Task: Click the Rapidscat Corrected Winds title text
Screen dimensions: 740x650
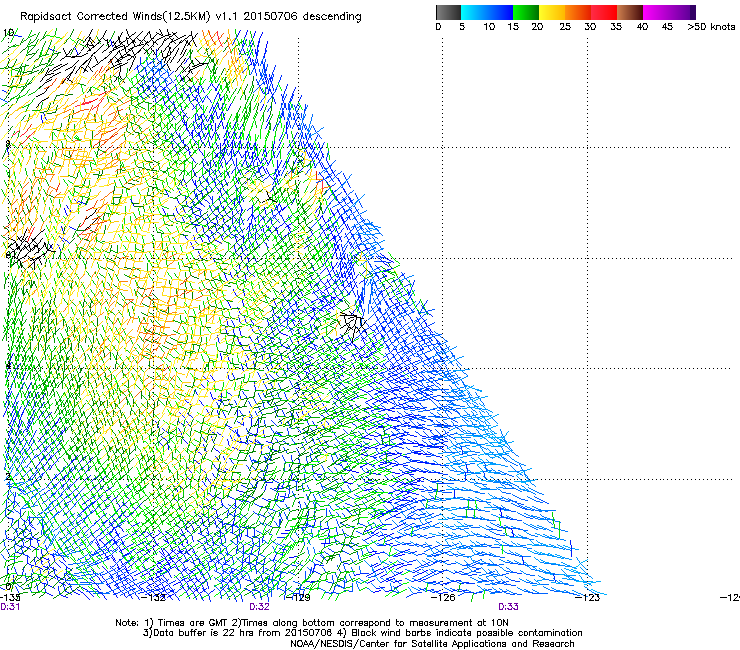Action: click(190, 17)
